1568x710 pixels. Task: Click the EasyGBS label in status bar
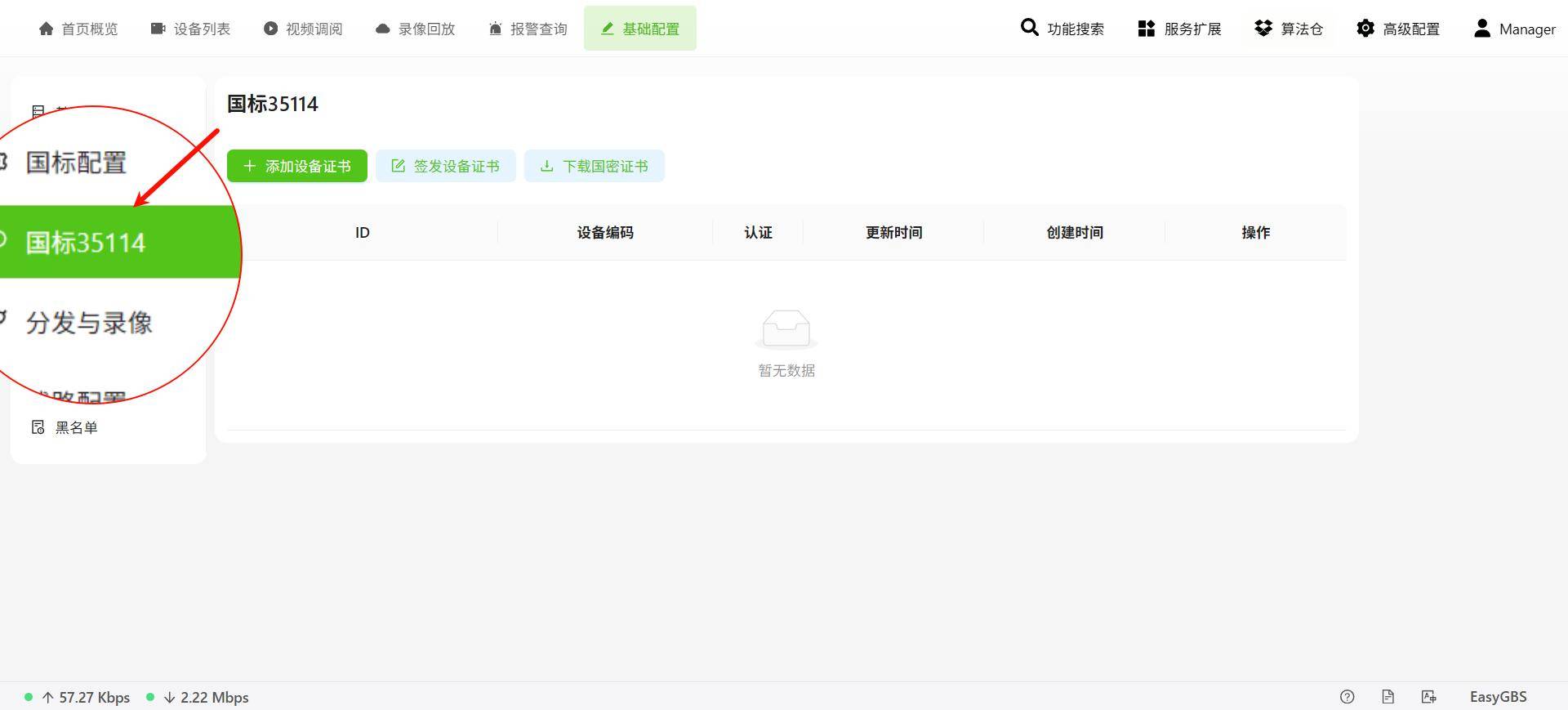pos(1499,697)
